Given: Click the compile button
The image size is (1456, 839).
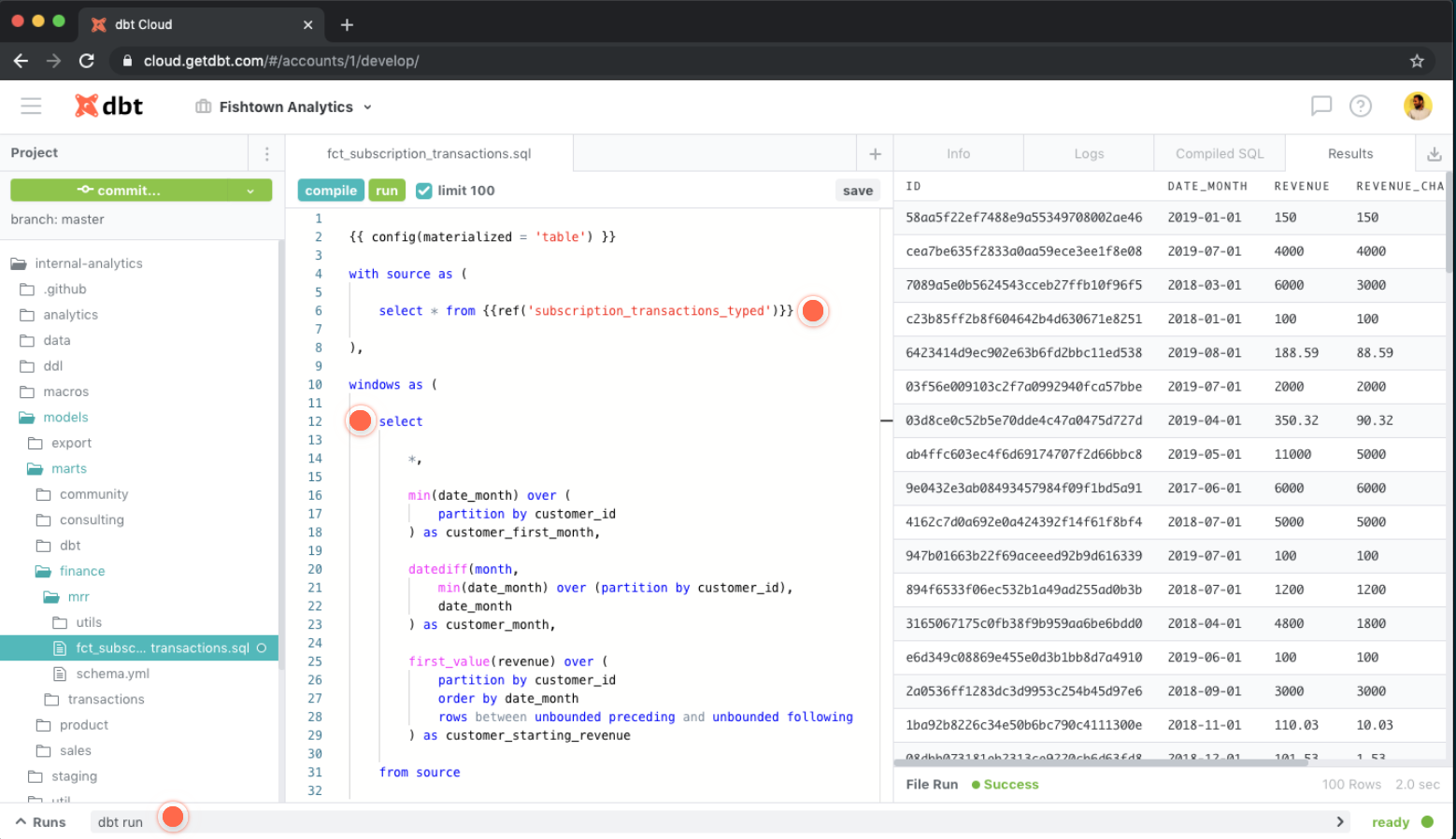Looking at the screenshot, I should coord(331,191).
